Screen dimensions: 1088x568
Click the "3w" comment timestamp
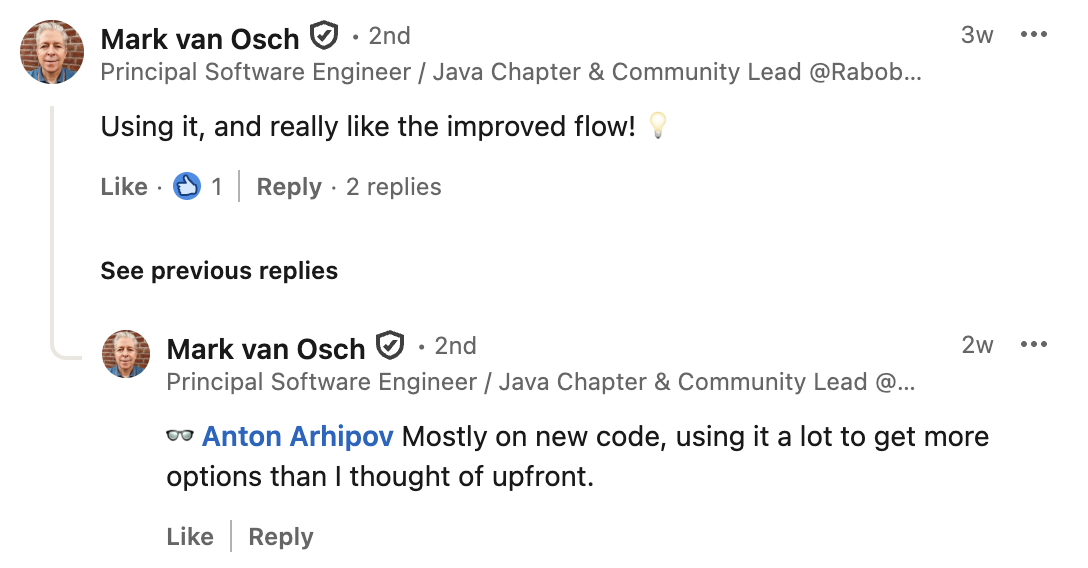pyautogui.click(x=977, y=35)
